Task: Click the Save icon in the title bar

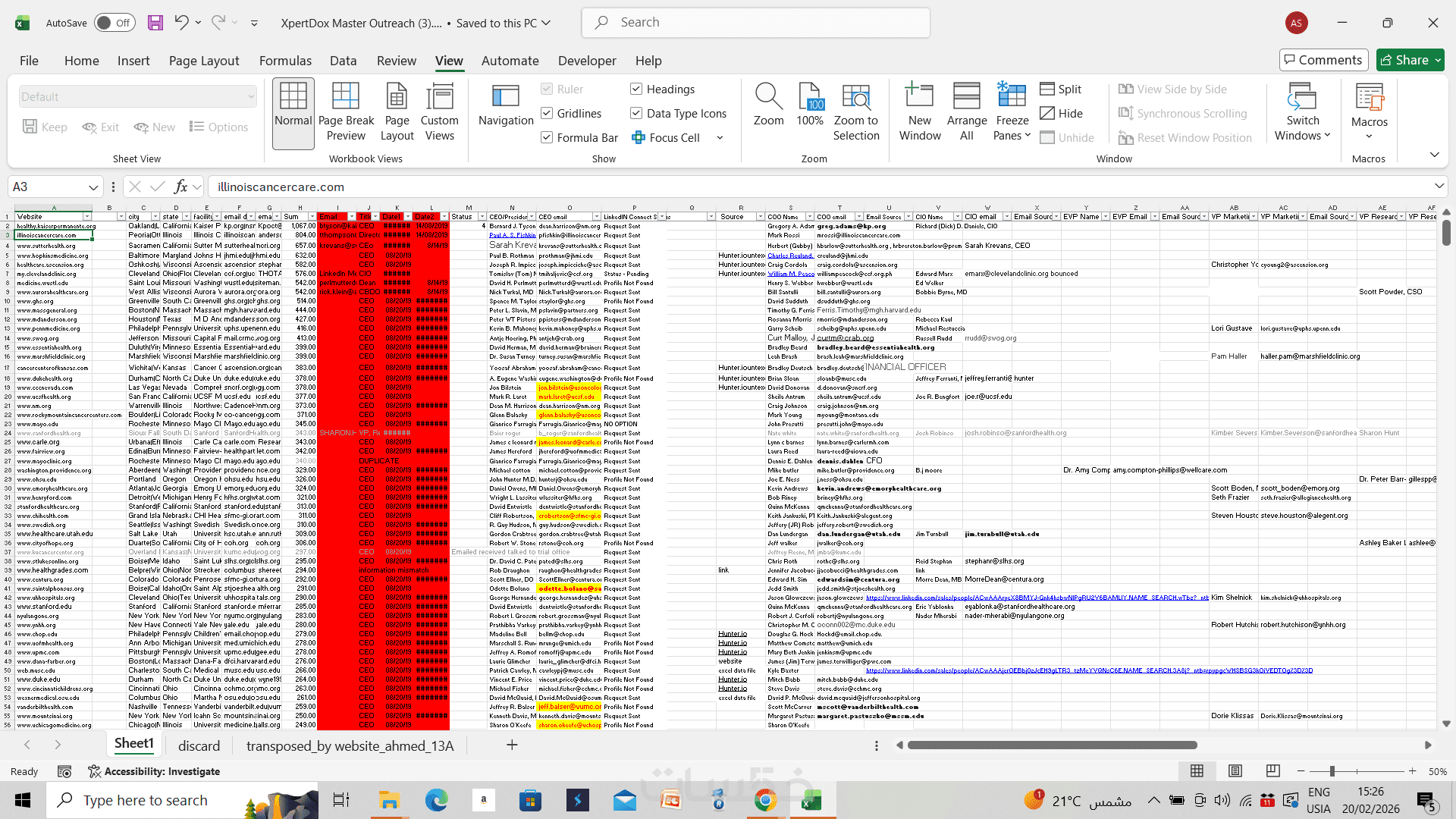Action: click(x=155, y=23)
